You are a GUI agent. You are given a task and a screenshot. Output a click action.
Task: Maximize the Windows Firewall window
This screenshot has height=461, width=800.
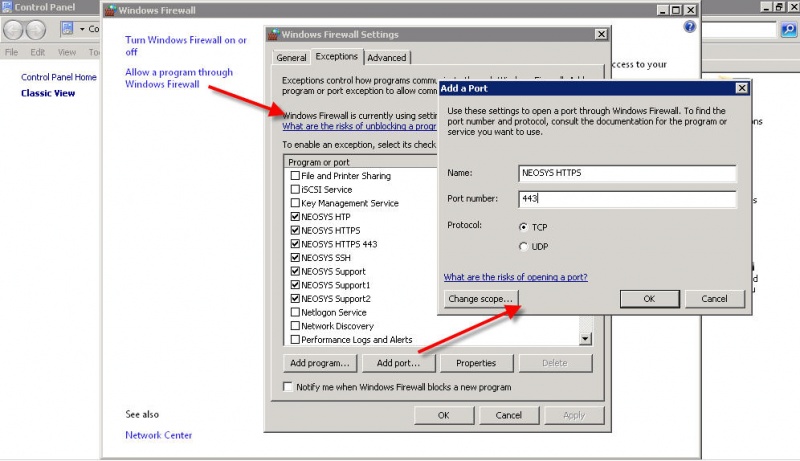tap(676, 10)
